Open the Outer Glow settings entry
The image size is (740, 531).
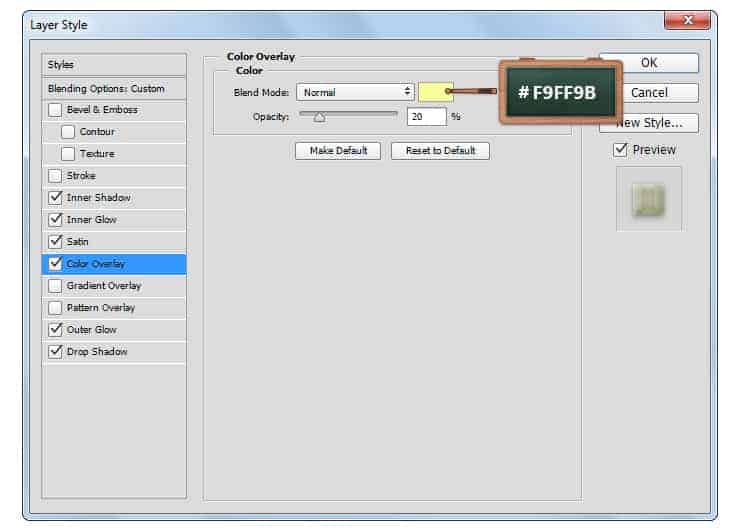pos(91,330)
